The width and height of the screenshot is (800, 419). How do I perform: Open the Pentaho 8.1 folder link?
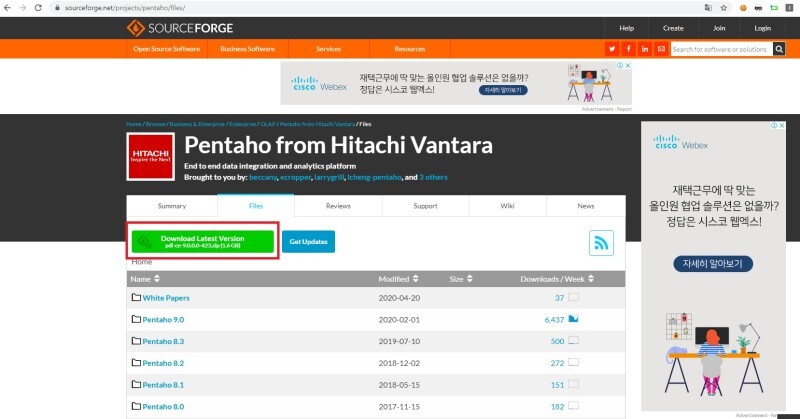coord(163,385)
